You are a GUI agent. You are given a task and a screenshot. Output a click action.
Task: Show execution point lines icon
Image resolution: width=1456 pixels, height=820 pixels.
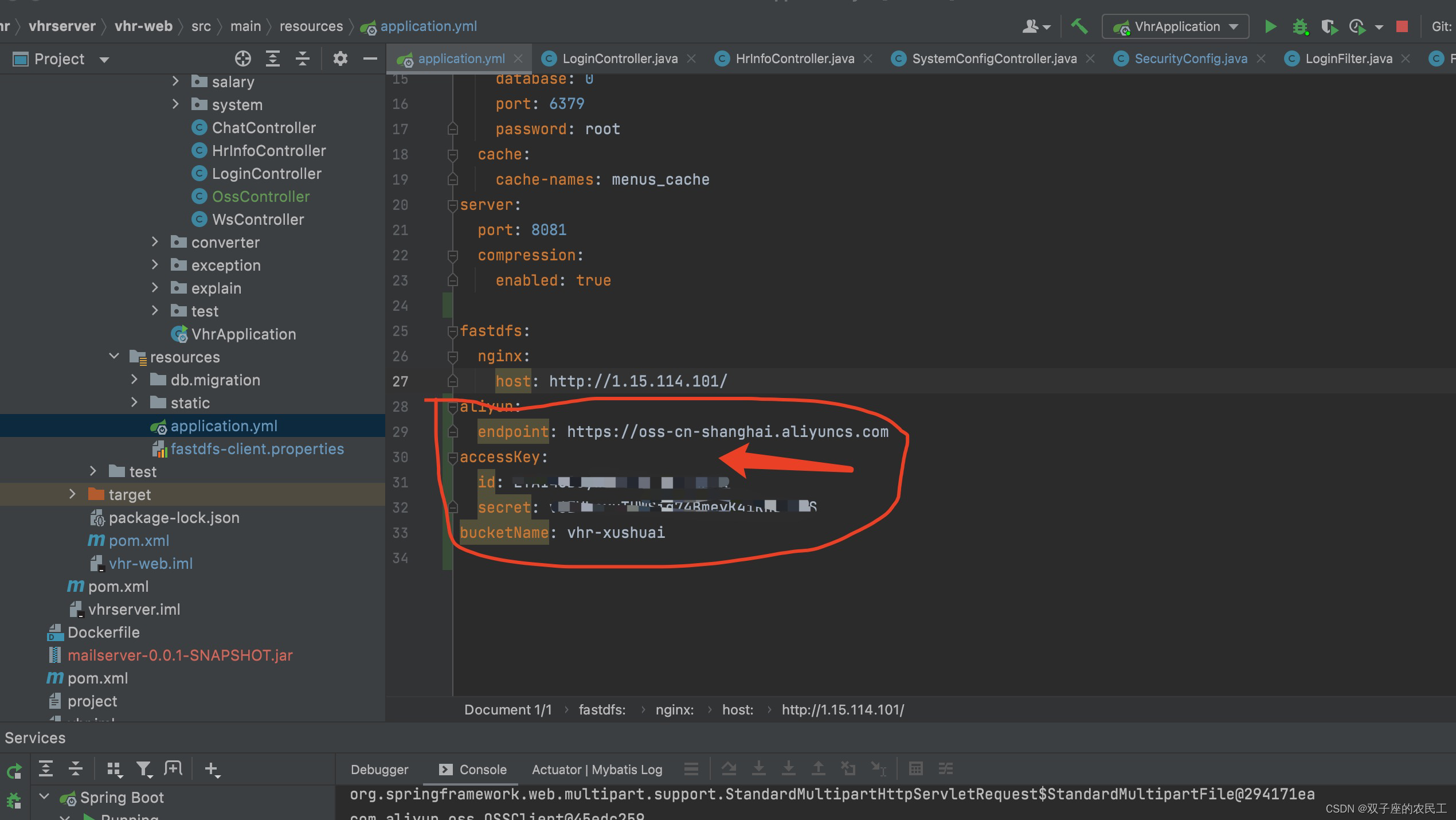[x=691, y=768]
